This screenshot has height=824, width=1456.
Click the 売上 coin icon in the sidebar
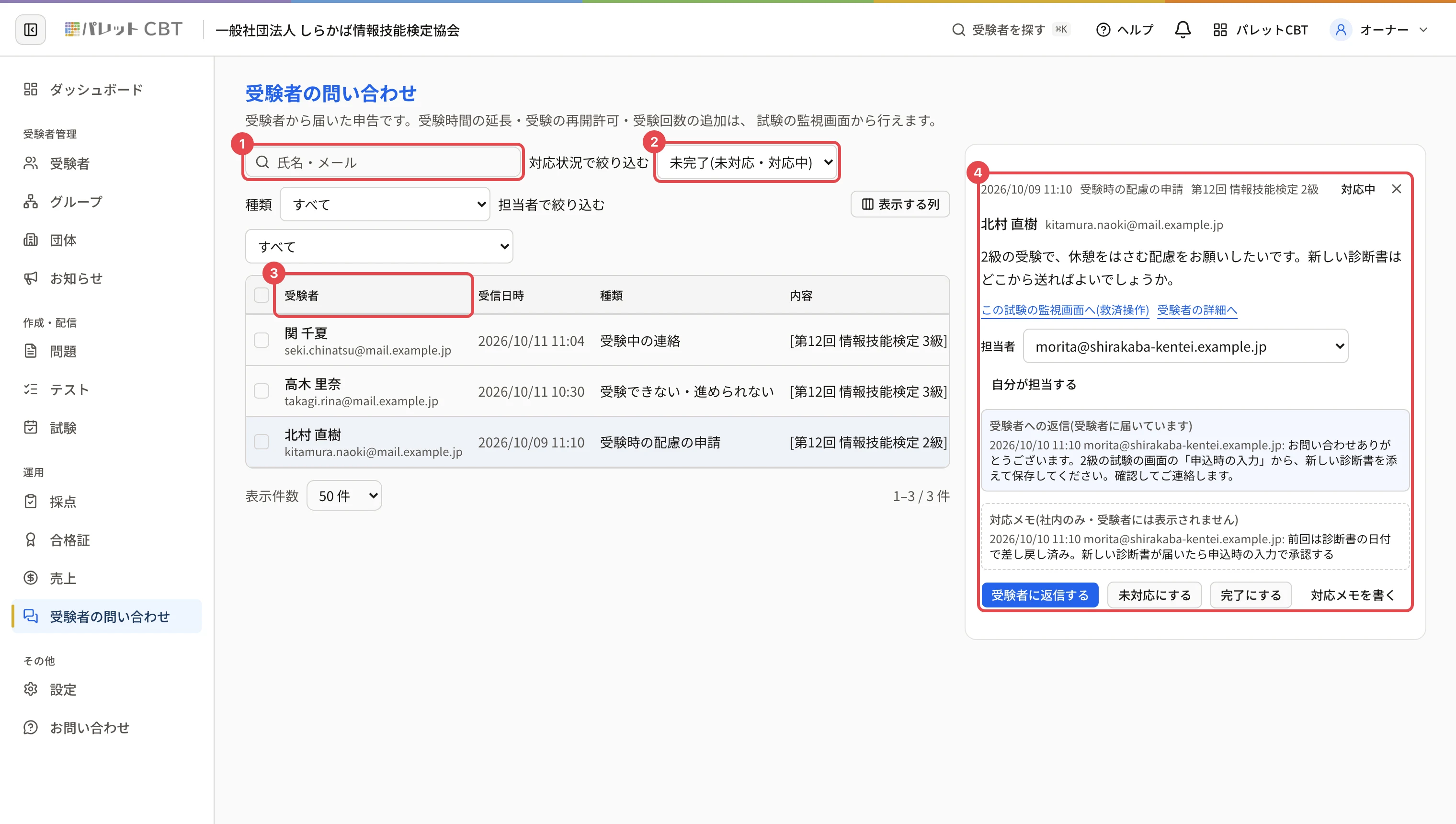(x=31, y=578)
